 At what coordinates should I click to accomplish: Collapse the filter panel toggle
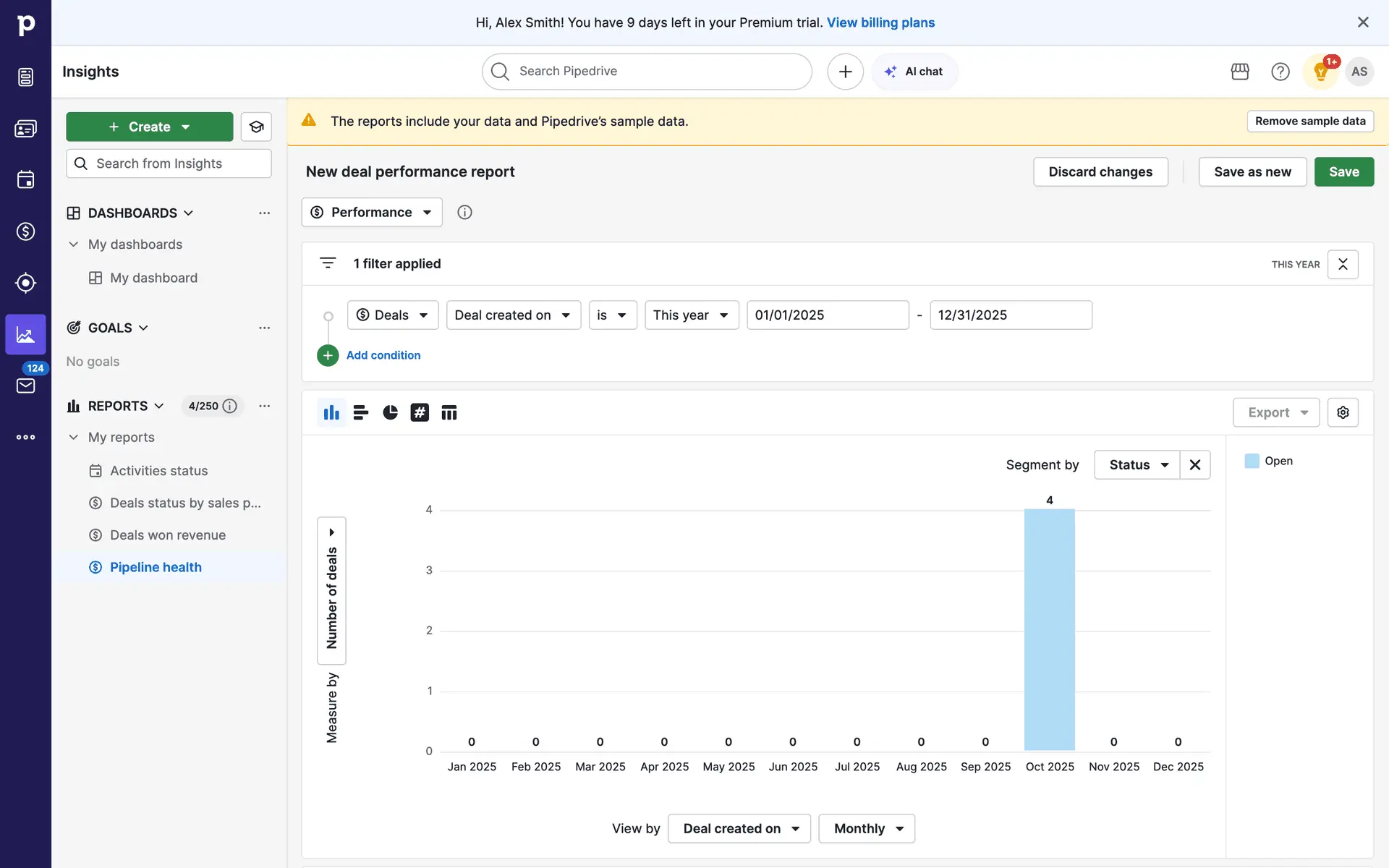(1343, 264)
